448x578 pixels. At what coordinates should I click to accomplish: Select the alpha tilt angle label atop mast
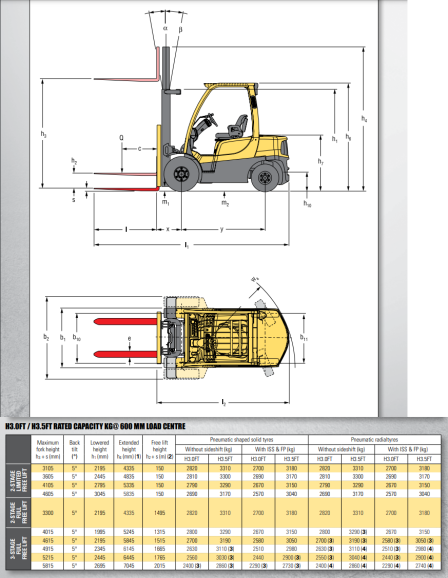(165, 28)
